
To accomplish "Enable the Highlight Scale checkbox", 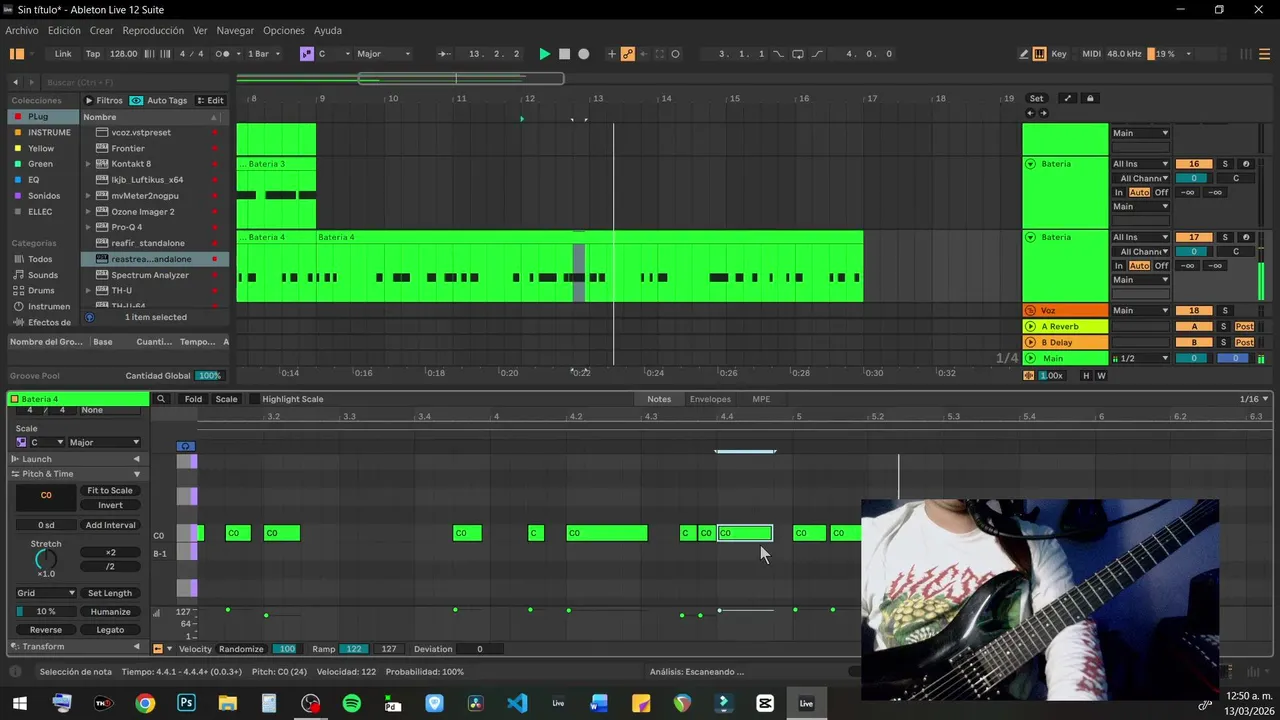I will [254, 399].
